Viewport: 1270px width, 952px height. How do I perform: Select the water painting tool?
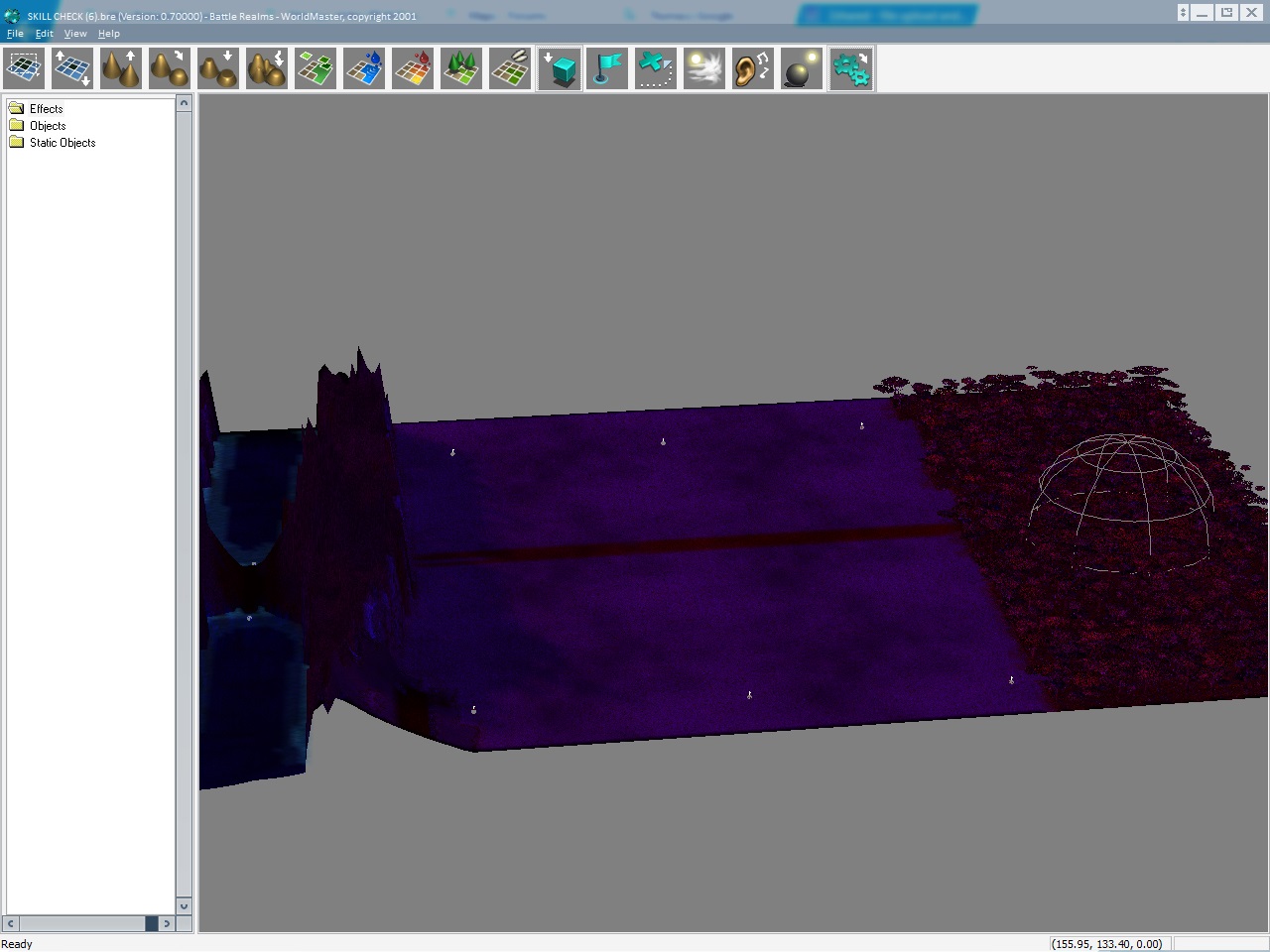[364, 69]
